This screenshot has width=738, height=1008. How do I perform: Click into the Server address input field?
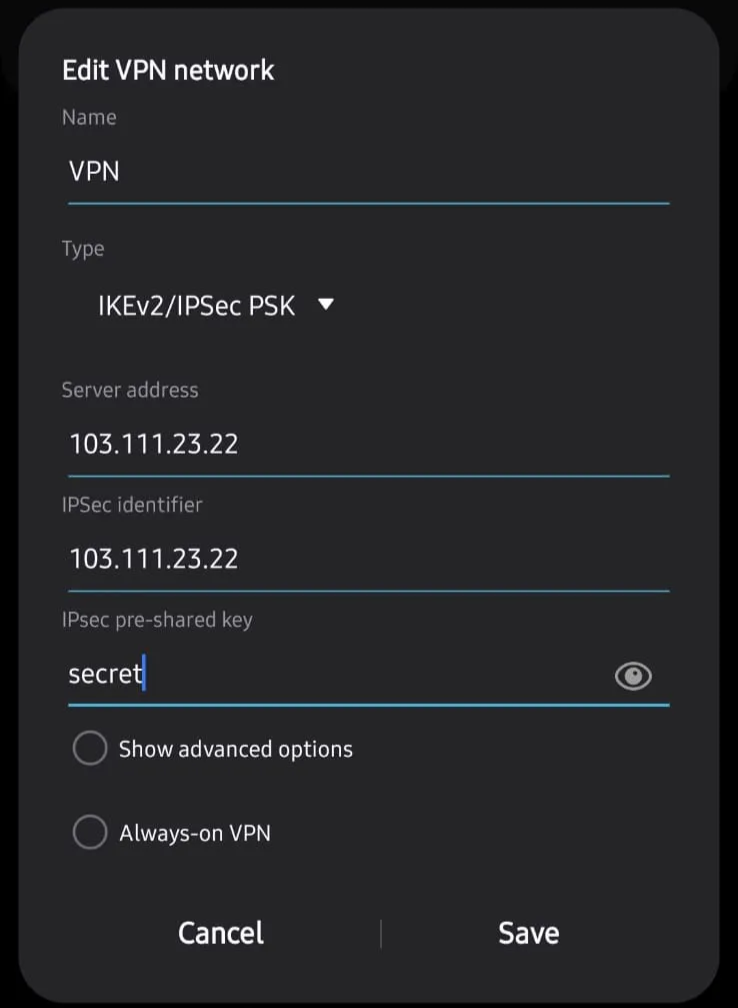(368, 444)
